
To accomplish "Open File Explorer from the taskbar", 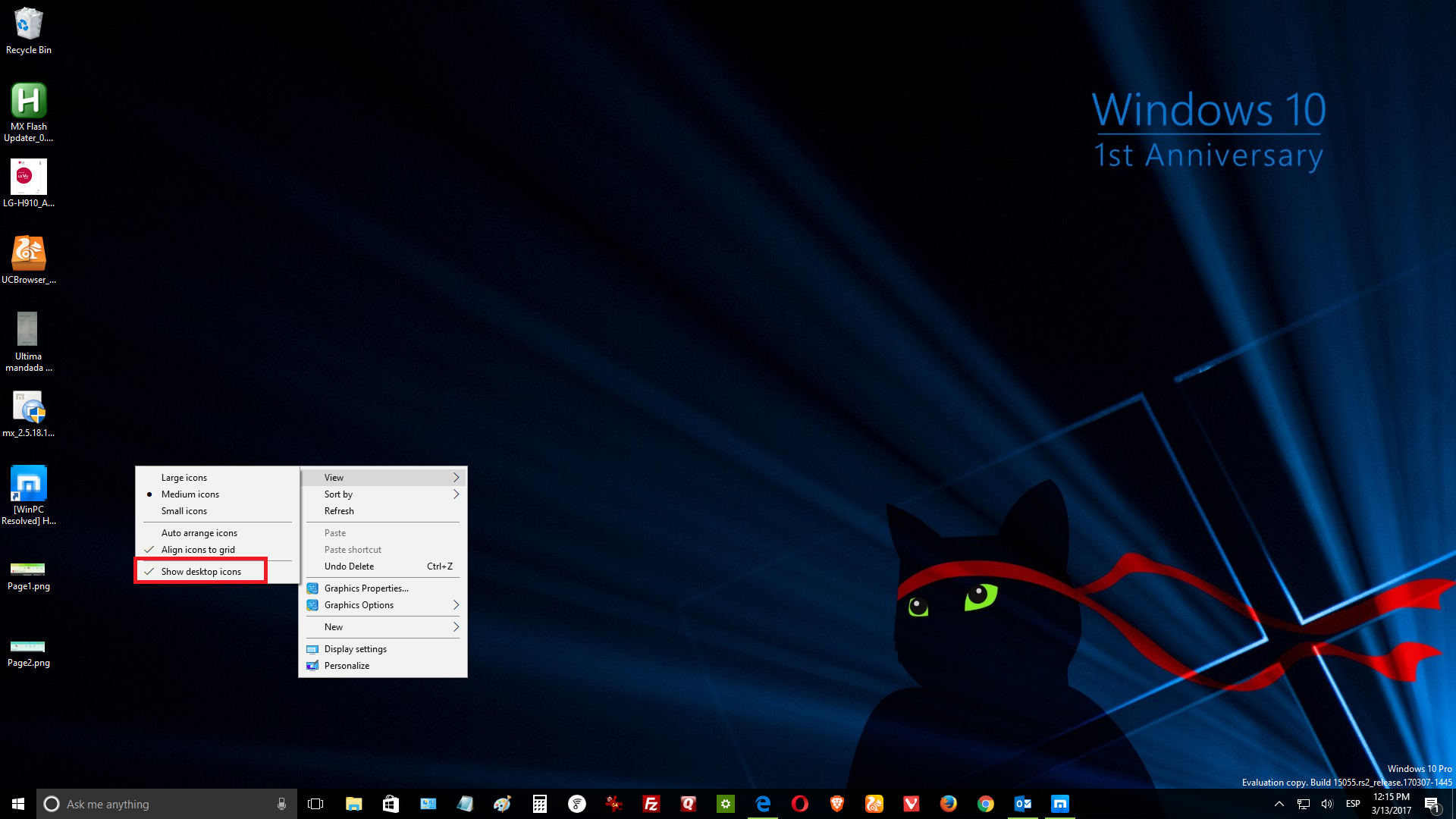I will 353,804.
